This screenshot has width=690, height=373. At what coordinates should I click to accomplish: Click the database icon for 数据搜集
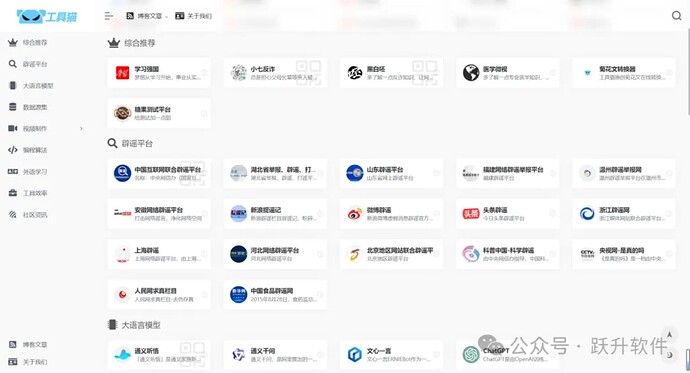[x=13, y=107]
